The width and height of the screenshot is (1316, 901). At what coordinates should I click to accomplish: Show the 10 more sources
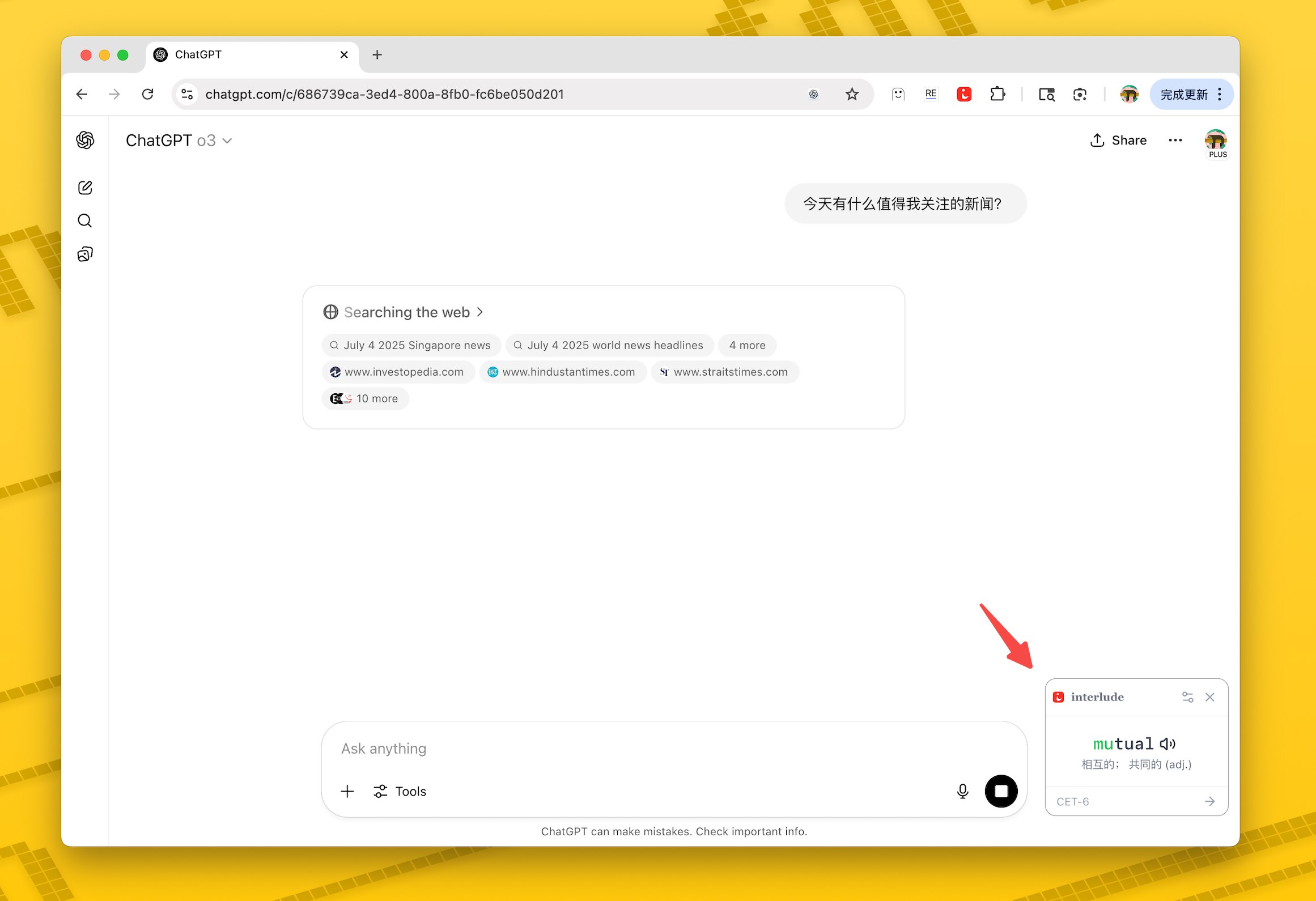(x=366, y=398)
